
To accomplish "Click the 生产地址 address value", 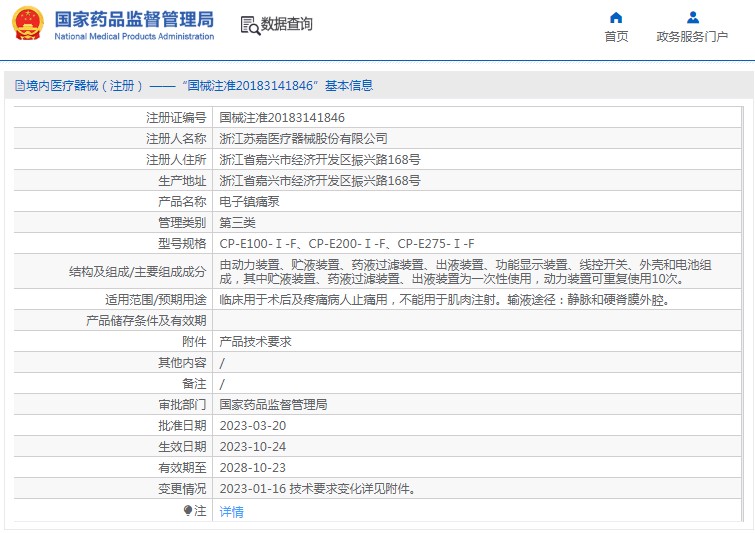I will (320, 181).
